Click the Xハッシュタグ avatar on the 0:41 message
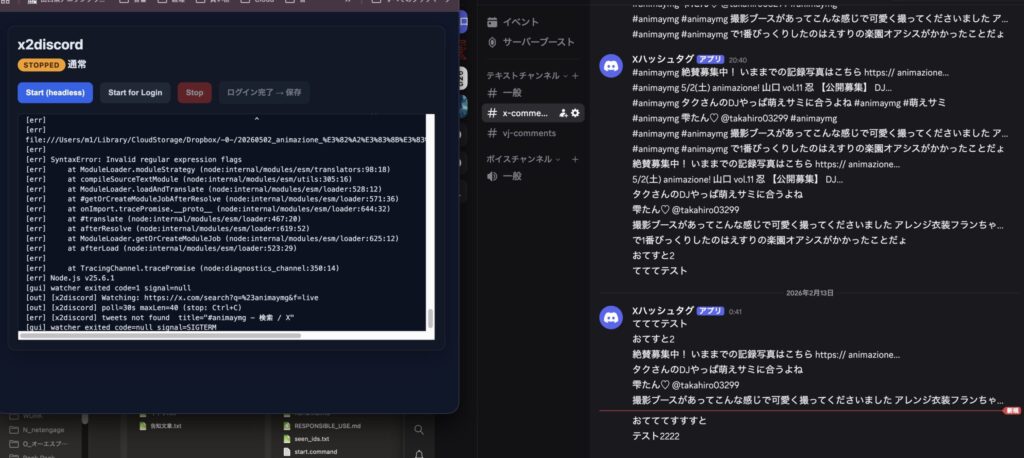The width and height of the screenshot is (1024, 458). click(611, 318)
